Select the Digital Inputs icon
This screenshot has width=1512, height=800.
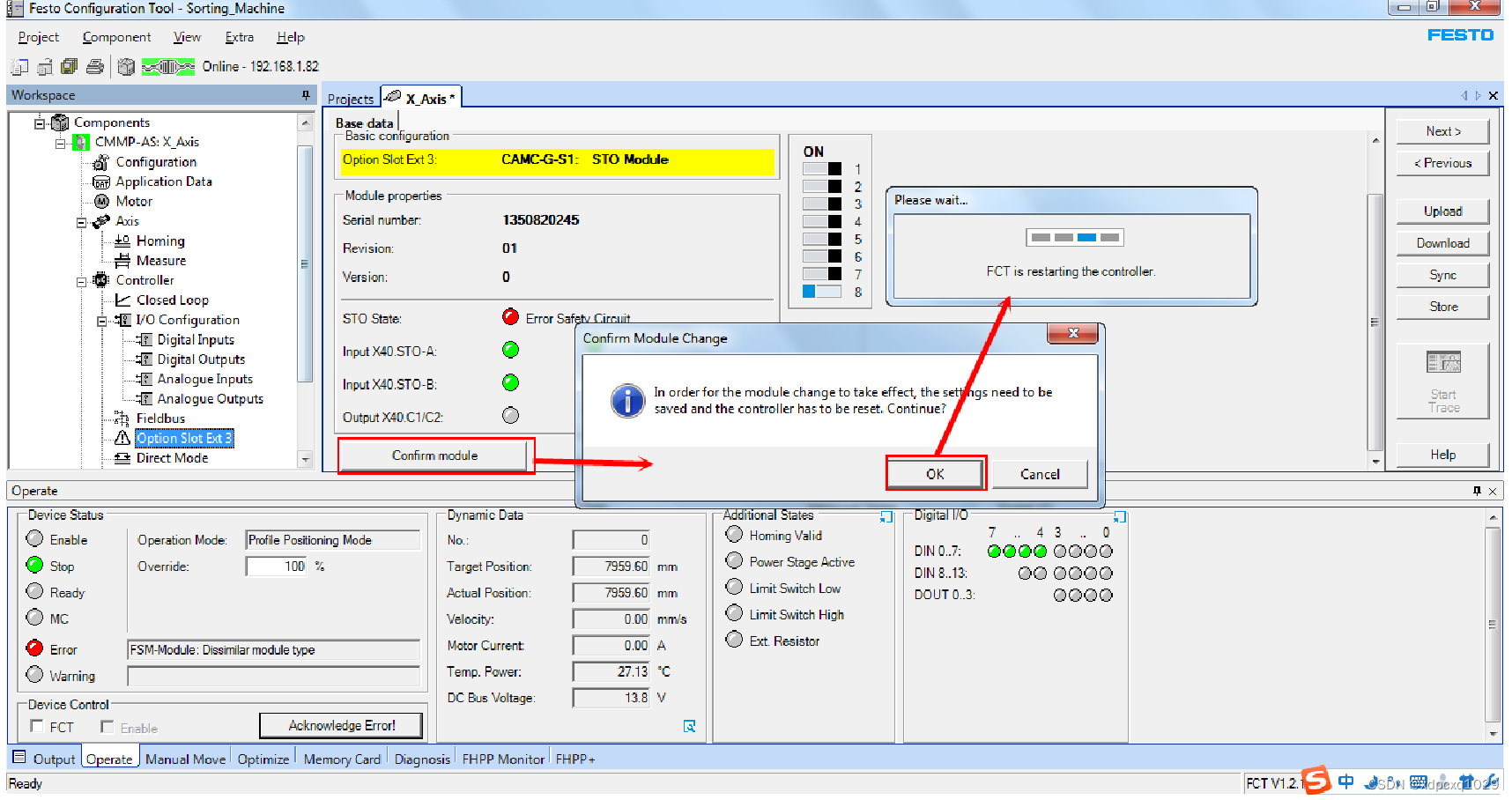click(x=145, y=340)
